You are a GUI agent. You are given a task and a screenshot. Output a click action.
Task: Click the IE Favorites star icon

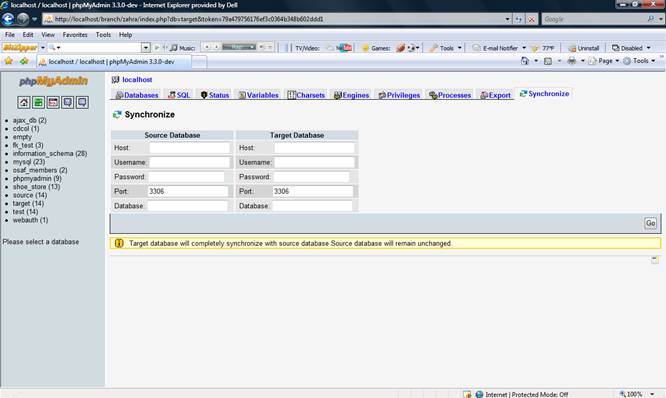(x=8, y=61)
